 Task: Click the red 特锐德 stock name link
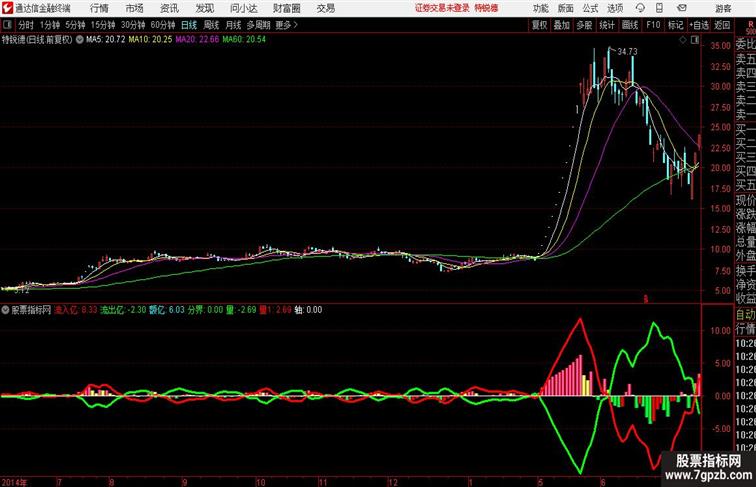pos(486,8)
